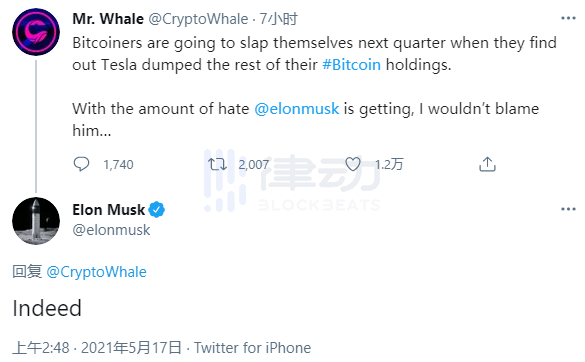The height and width of the screenshot is (362, 585).
Task: Open the @elonmusk mention in the tweet
Action: point(297,109)
